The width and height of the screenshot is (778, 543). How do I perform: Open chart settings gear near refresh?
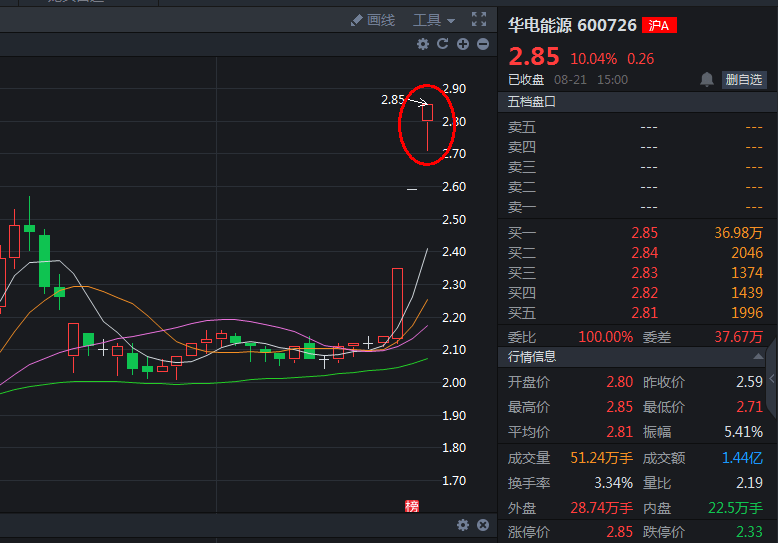click(x=423, y=44)
